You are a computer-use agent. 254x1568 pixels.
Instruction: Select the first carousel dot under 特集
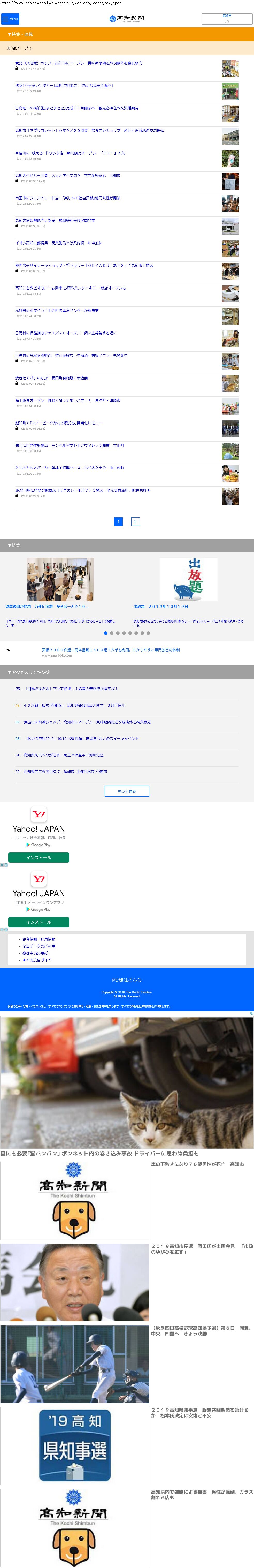click(106, 633)
